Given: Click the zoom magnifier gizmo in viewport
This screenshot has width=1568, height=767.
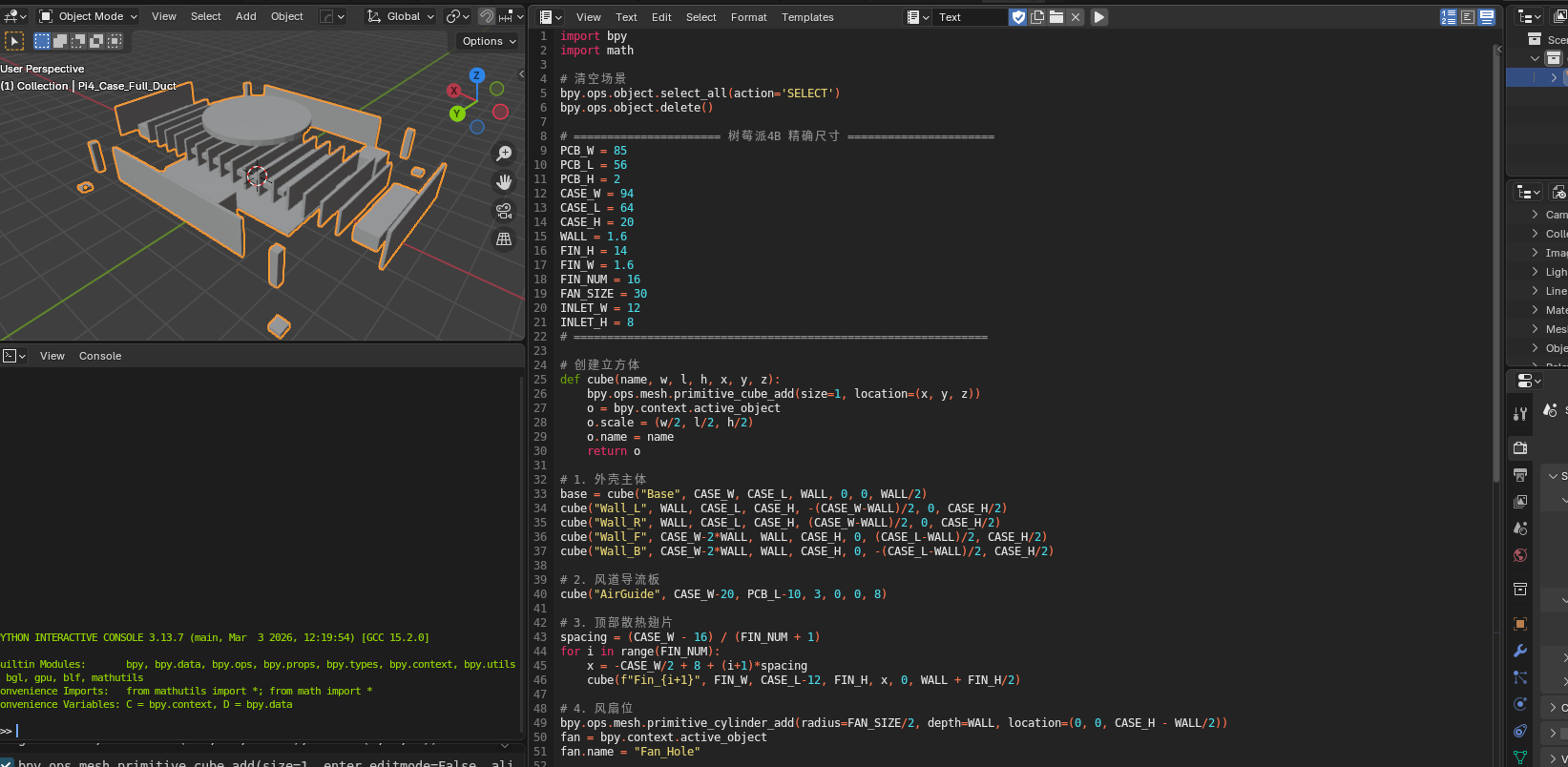Looking at the screenshot, I should pyautogui.click(x=504, y=154).
